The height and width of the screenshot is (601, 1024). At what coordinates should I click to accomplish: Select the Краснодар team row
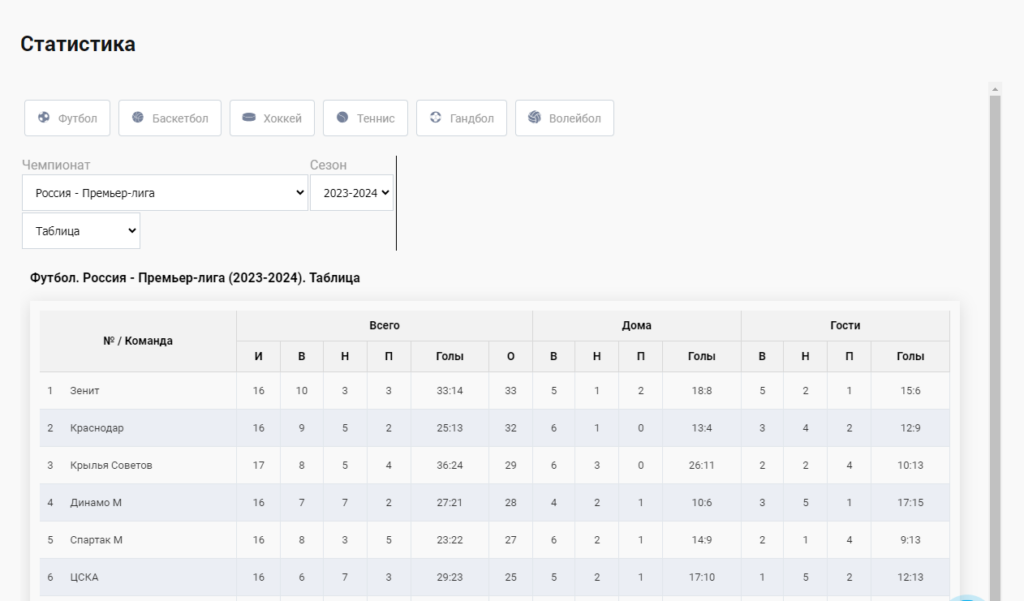[494, 428]
